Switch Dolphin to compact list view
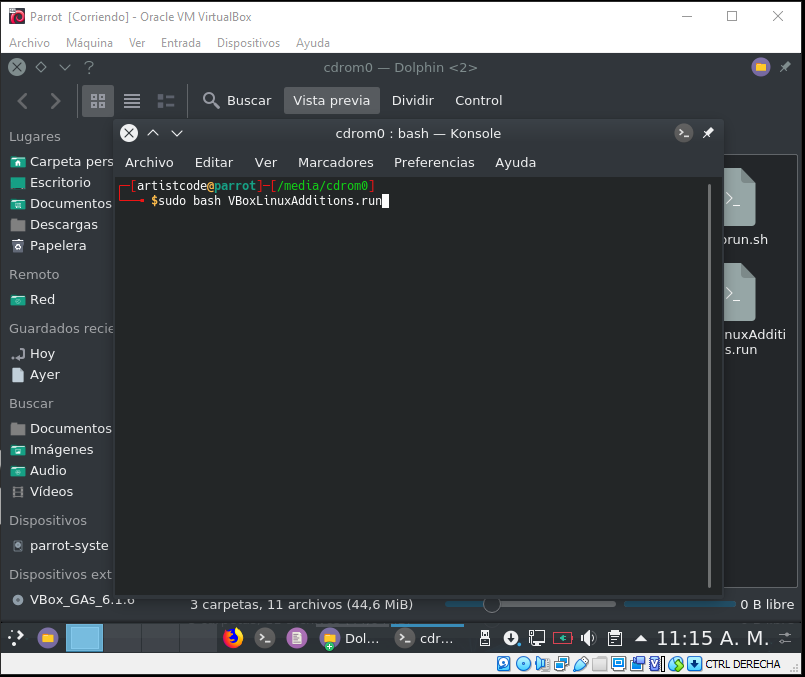805x677 pixels. [x=132, y=101]
